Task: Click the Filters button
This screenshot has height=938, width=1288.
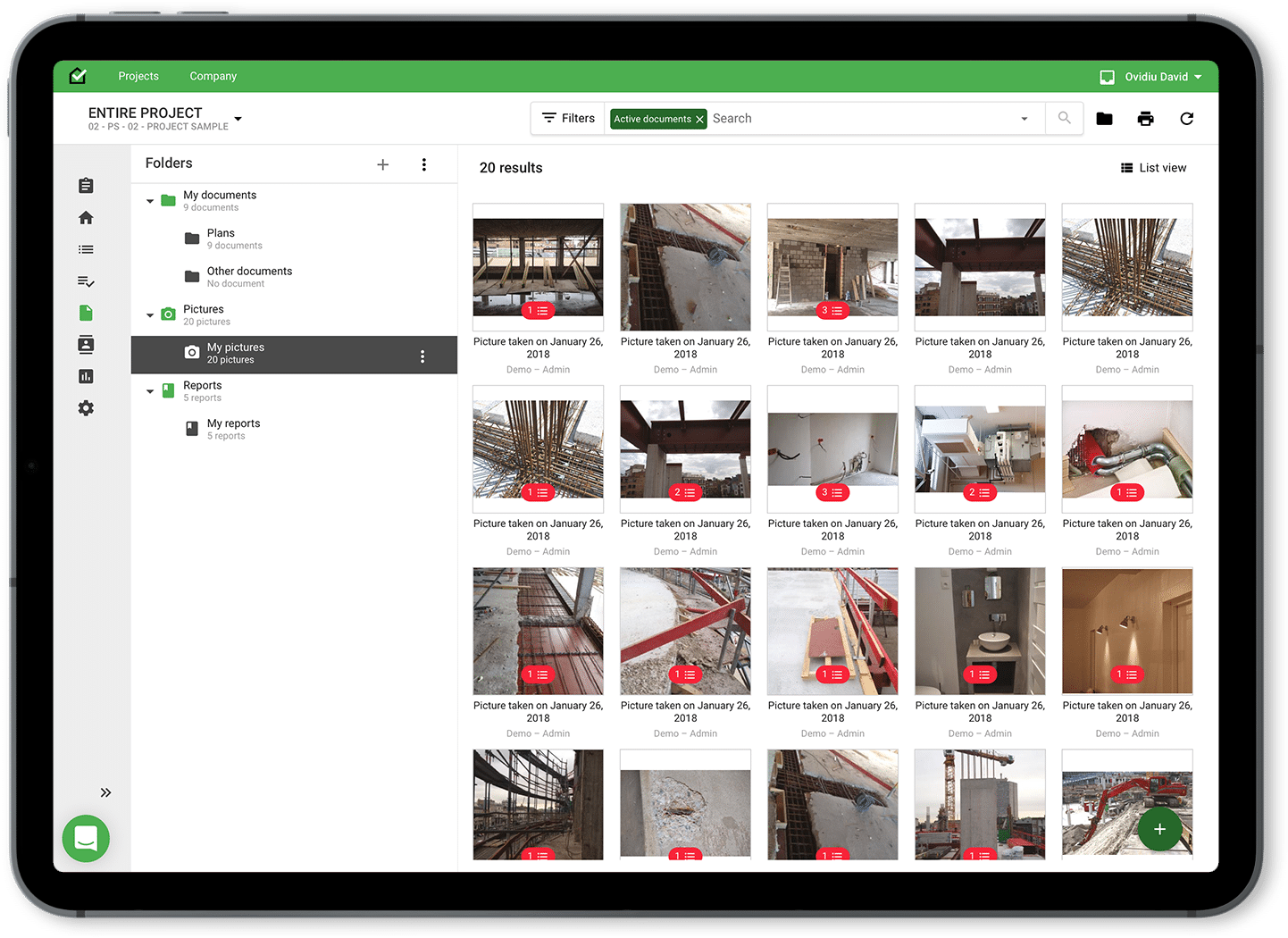Action: 568,119
